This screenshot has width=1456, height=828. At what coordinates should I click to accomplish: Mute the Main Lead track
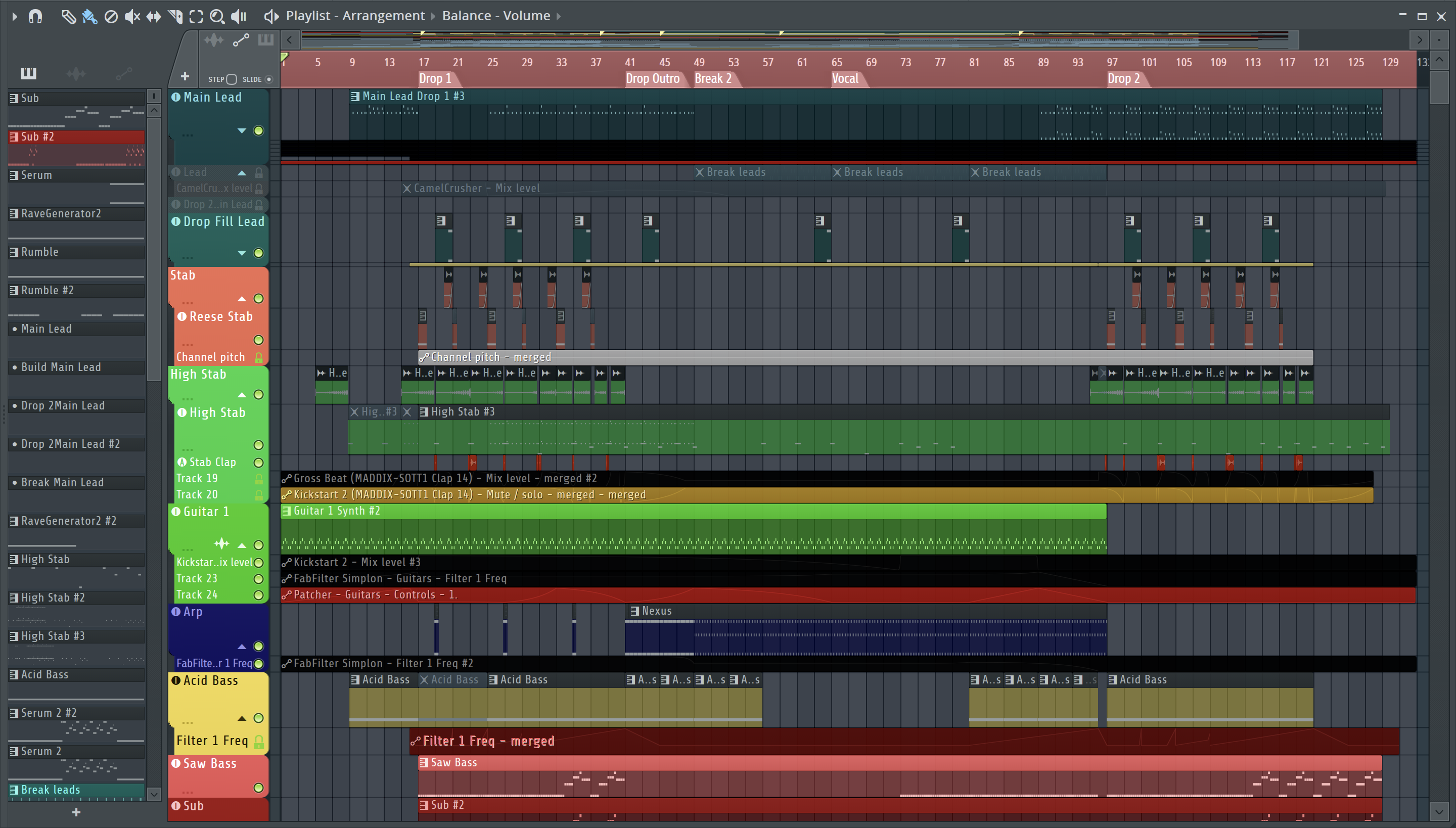[x=258, y=131]
